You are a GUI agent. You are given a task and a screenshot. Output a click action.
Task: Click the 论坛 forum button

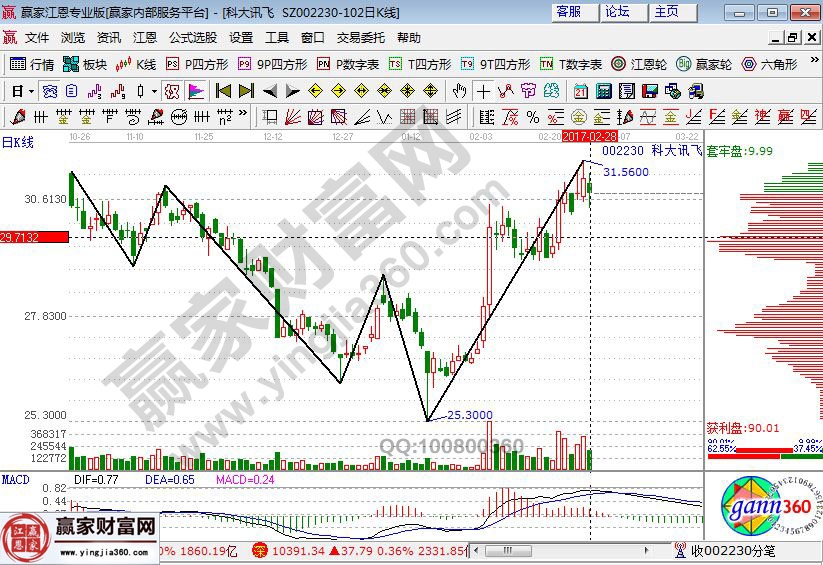[x=618, y=12]
